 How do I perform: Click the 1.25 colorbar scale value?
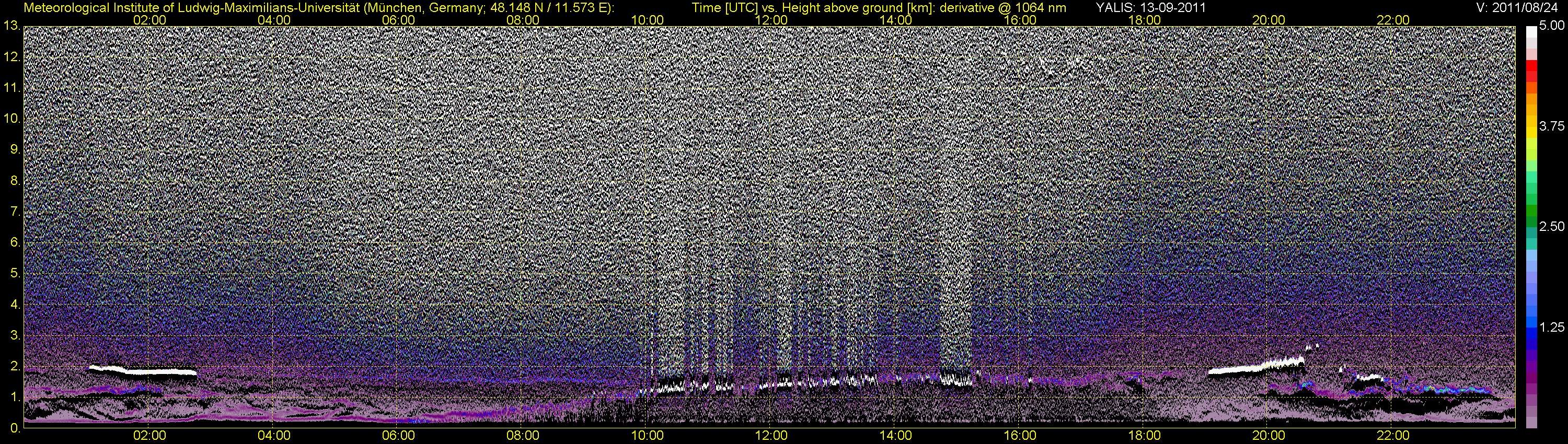pyautogui.click(x=1552, y=327)
